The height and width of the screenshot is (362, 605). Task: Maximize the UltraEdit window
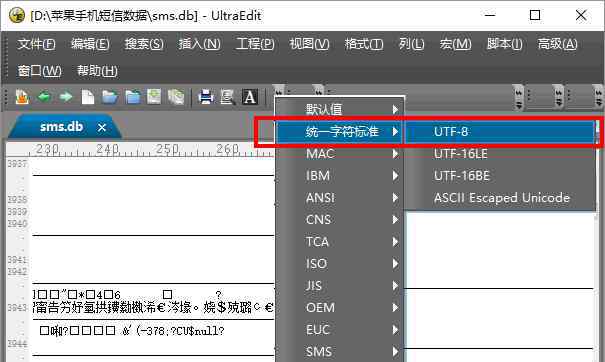(x=535, y=15)
